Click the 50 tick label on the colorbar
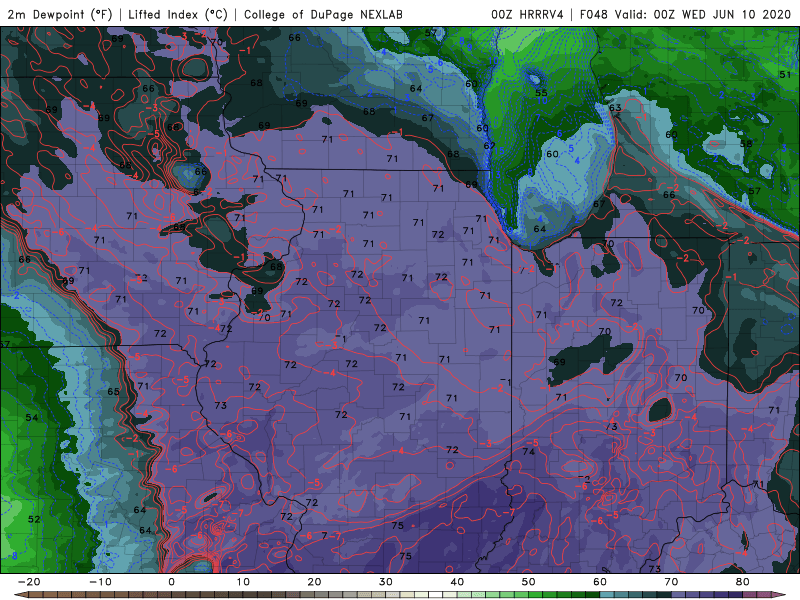 click(529, 582)
